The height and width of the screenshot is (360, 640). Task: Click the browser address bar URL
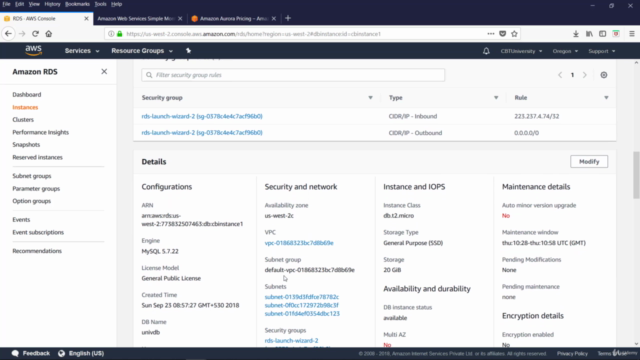[253, 34]
